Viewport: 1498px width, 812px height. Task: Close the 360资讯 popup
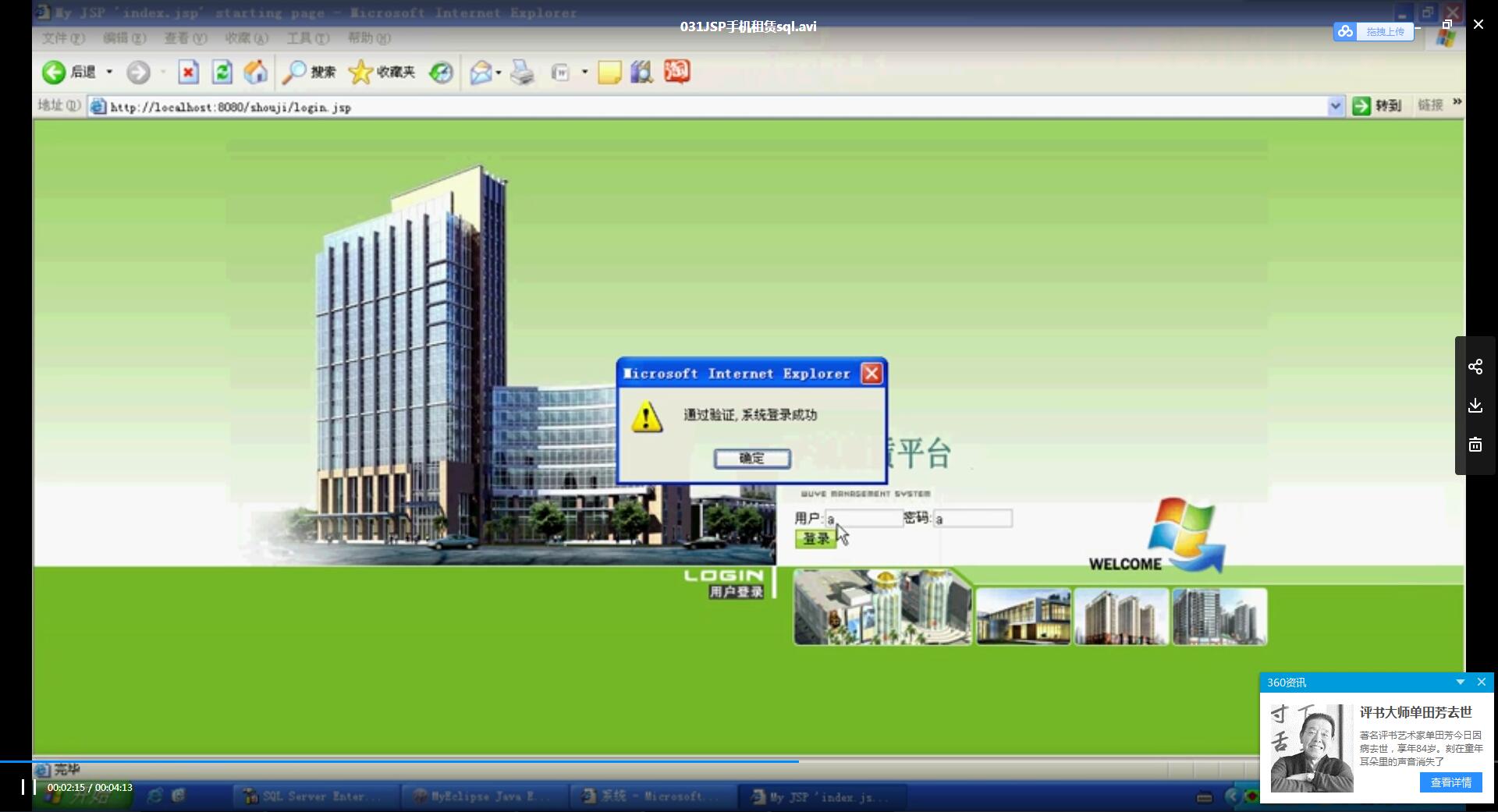(x=1482, y=682)
